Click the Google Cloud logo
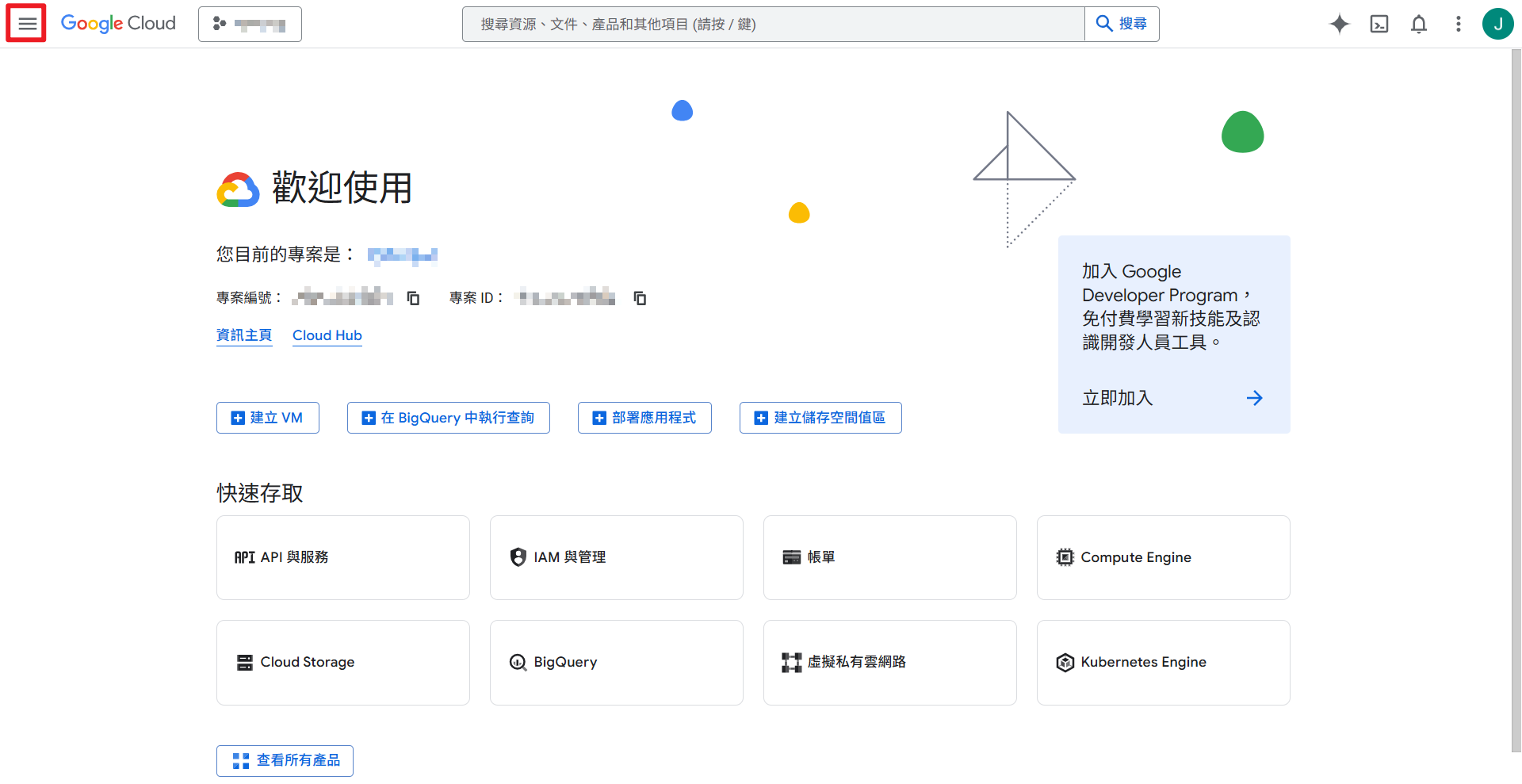Image resolution: width=1522 pixels, height=784 pixels. pyautogui.click(x=118, y=23)
